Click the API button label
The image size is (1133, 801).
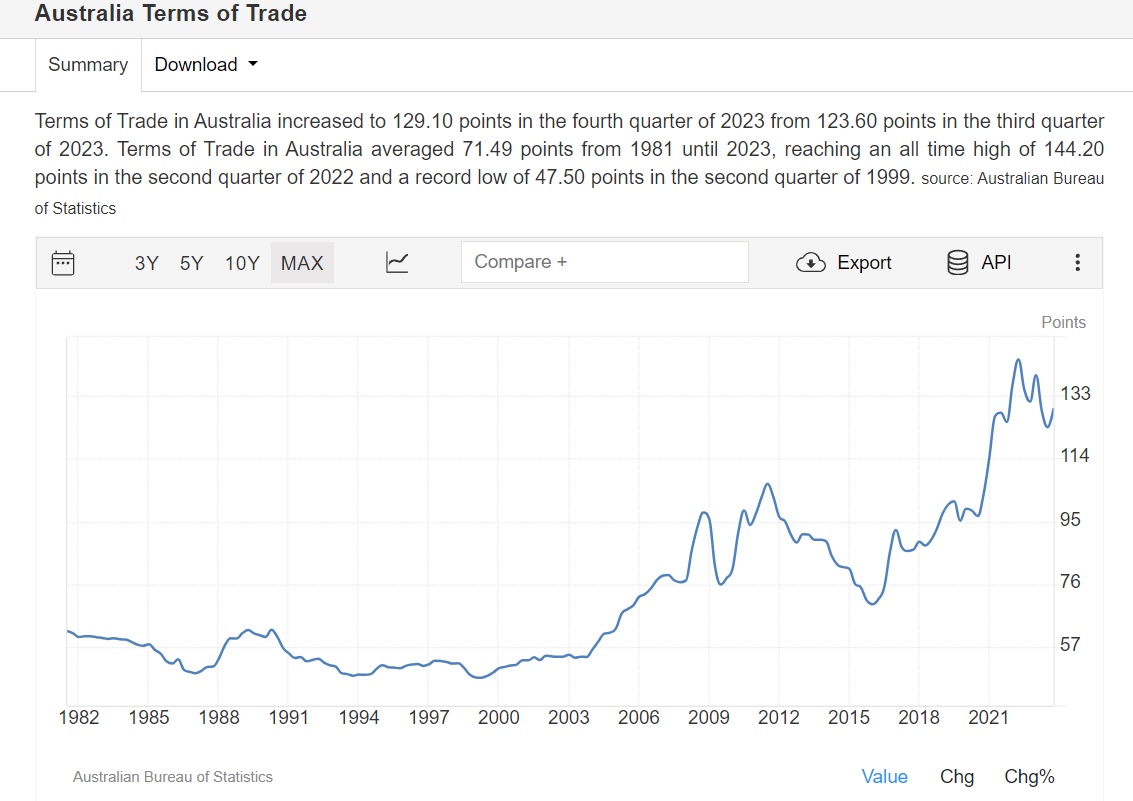996,263
